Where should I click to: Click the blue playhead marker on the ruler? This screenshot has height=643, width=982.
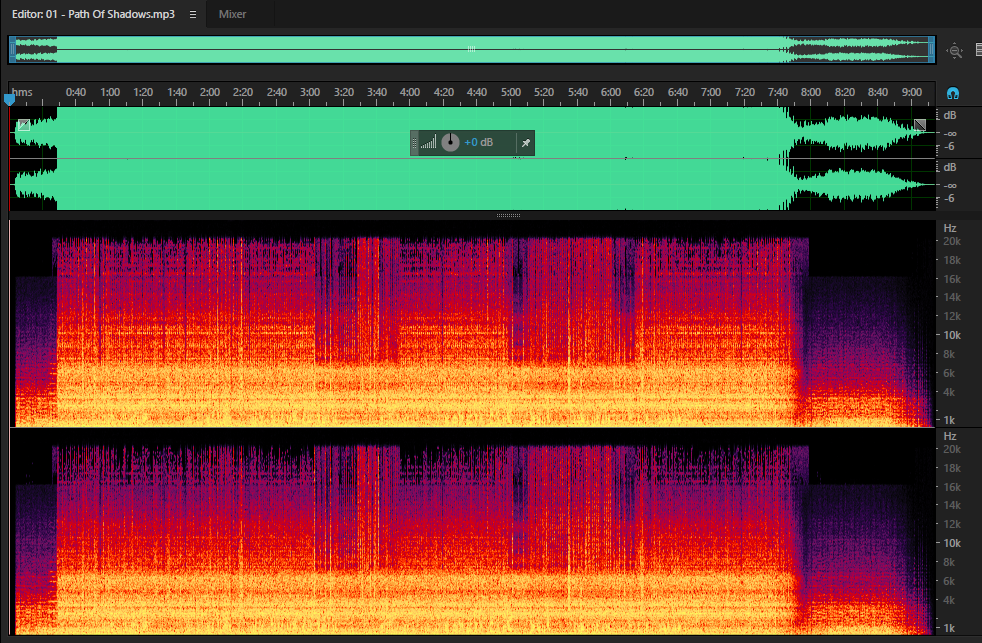point(9,99)
